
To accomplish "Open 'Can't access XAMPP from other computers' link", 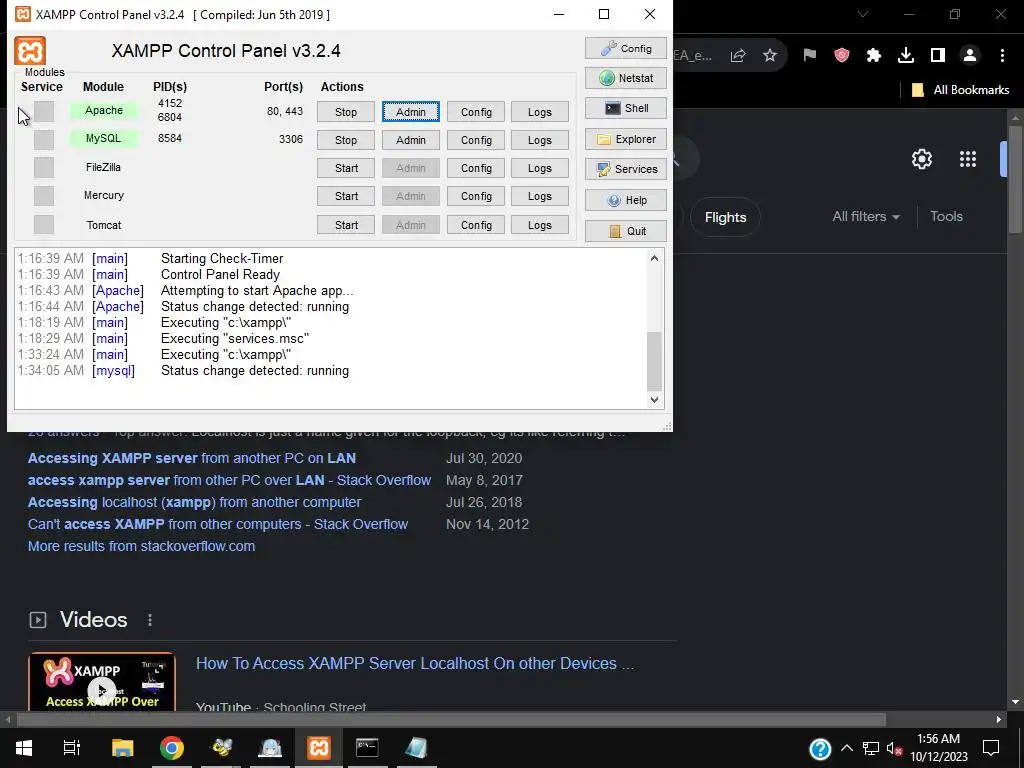I will (x=217, y=524).
